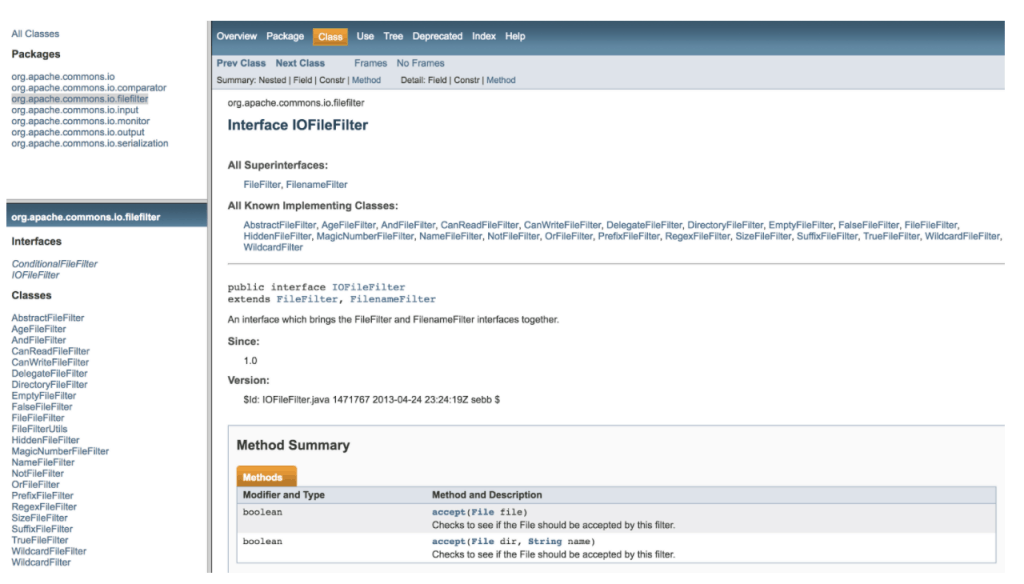This screenshot has width=1024, height=584.
Task: Jump to the Method summary section
Action: [x=366, y=79]
